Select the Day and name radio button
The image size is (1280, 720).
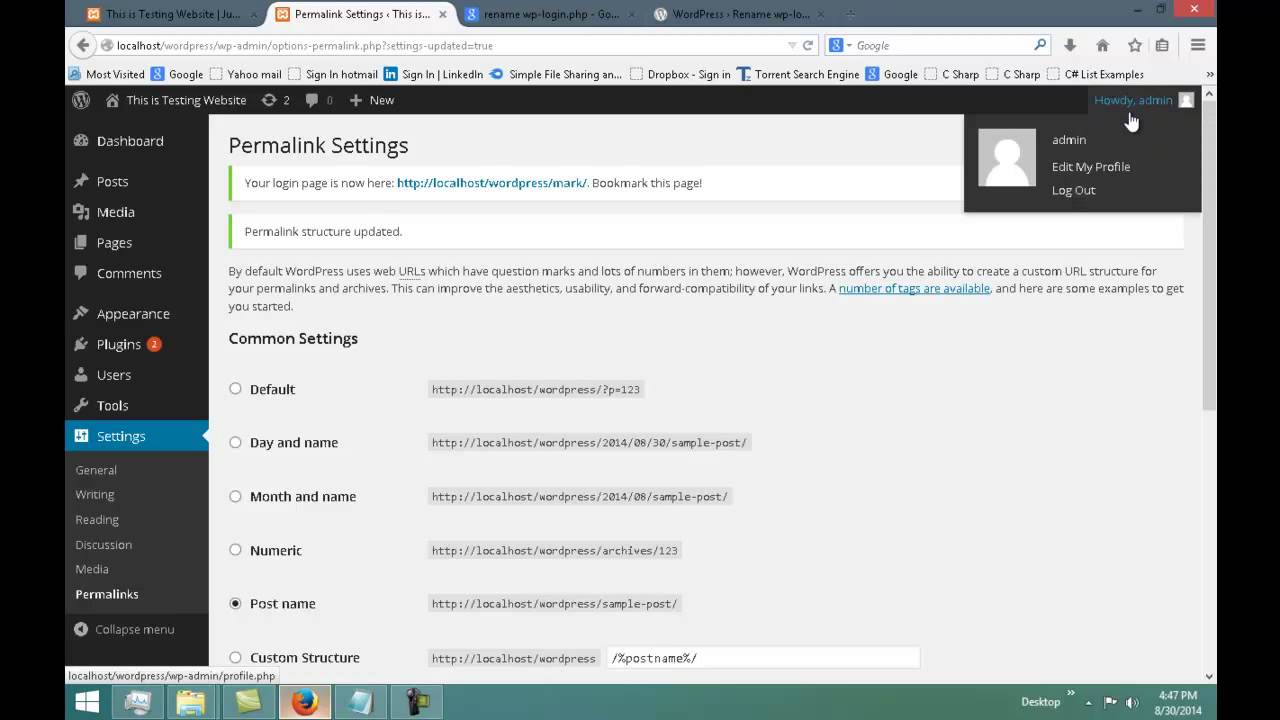coord(235,442)
